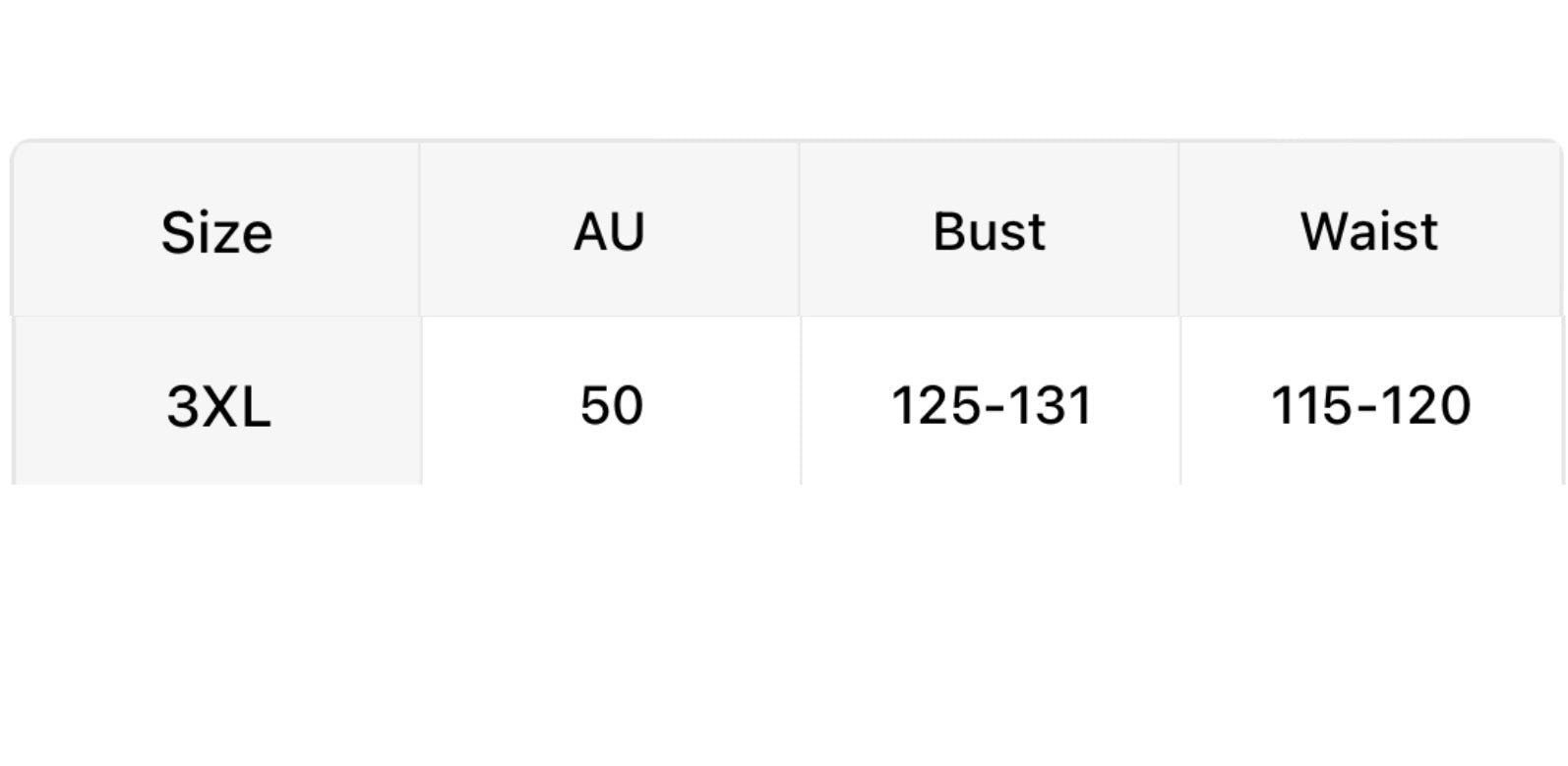Click the number 125 in Bust range

(929, 405)
